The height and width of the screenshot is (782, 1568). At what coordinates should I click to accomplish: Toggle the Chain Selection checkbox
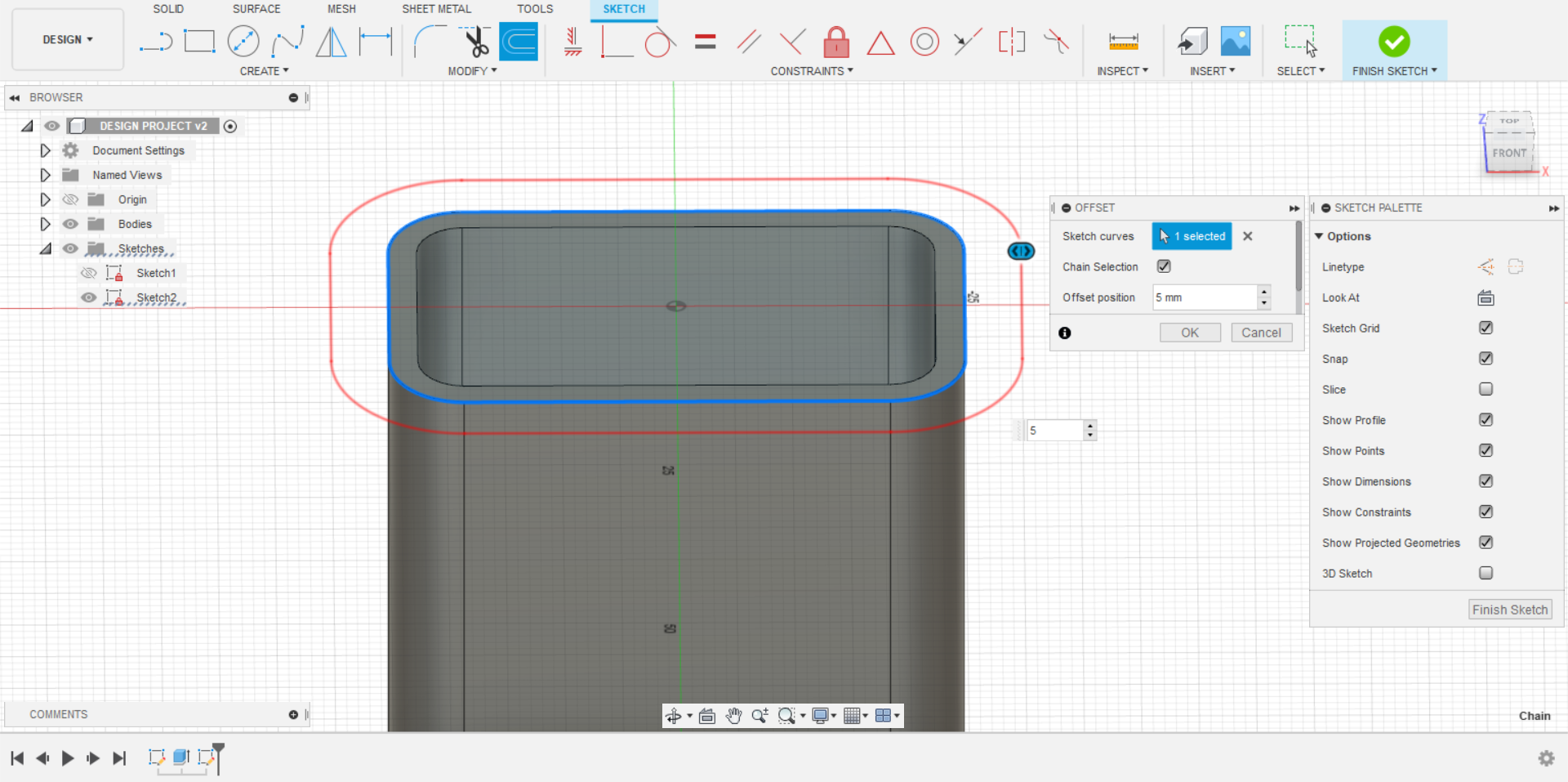coord(1164,266)
